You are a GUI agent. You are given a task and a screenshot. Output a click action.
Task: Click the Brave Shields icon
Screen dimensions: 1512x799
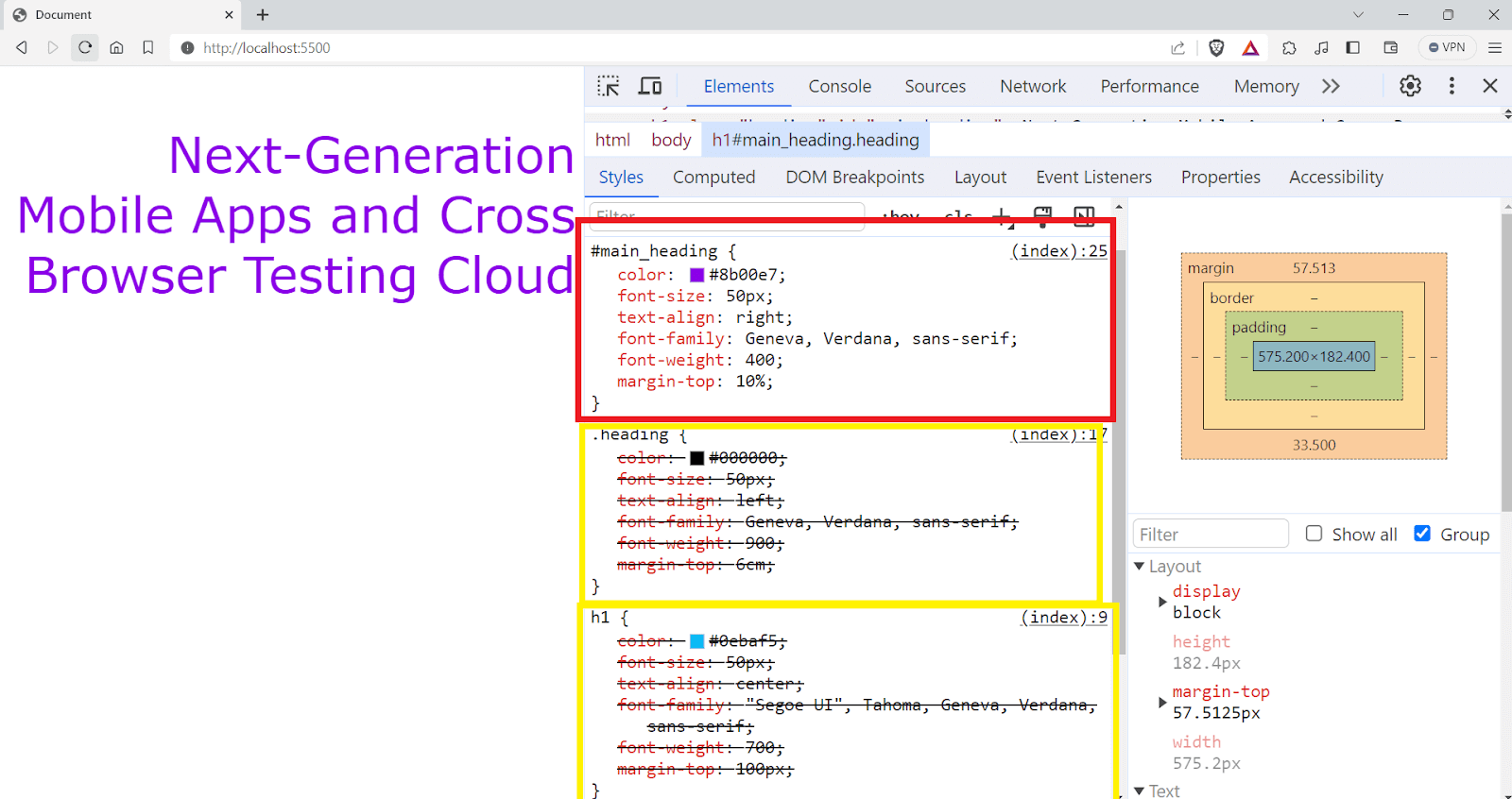(x=1216, y=48)
